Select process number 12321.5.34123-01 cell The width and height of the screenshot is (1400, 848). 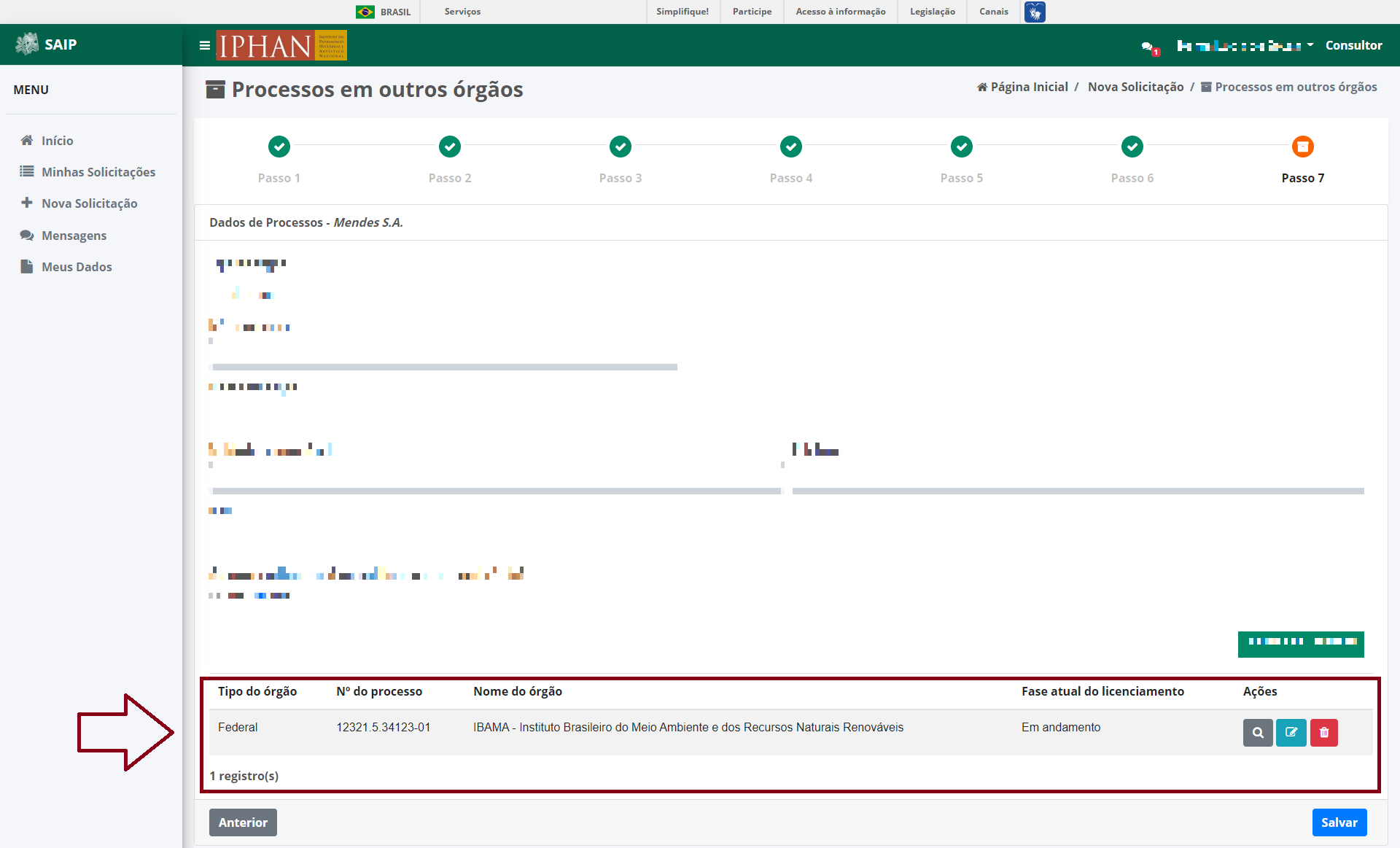tap(384, 728)
